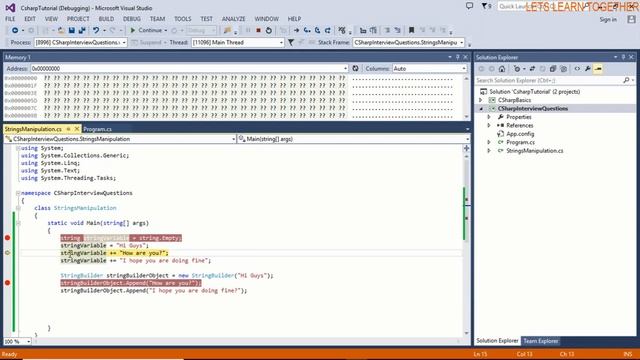Click the Properties wrench icon in Solution Explorer
The image size is (640, 360).
(587, 69)
